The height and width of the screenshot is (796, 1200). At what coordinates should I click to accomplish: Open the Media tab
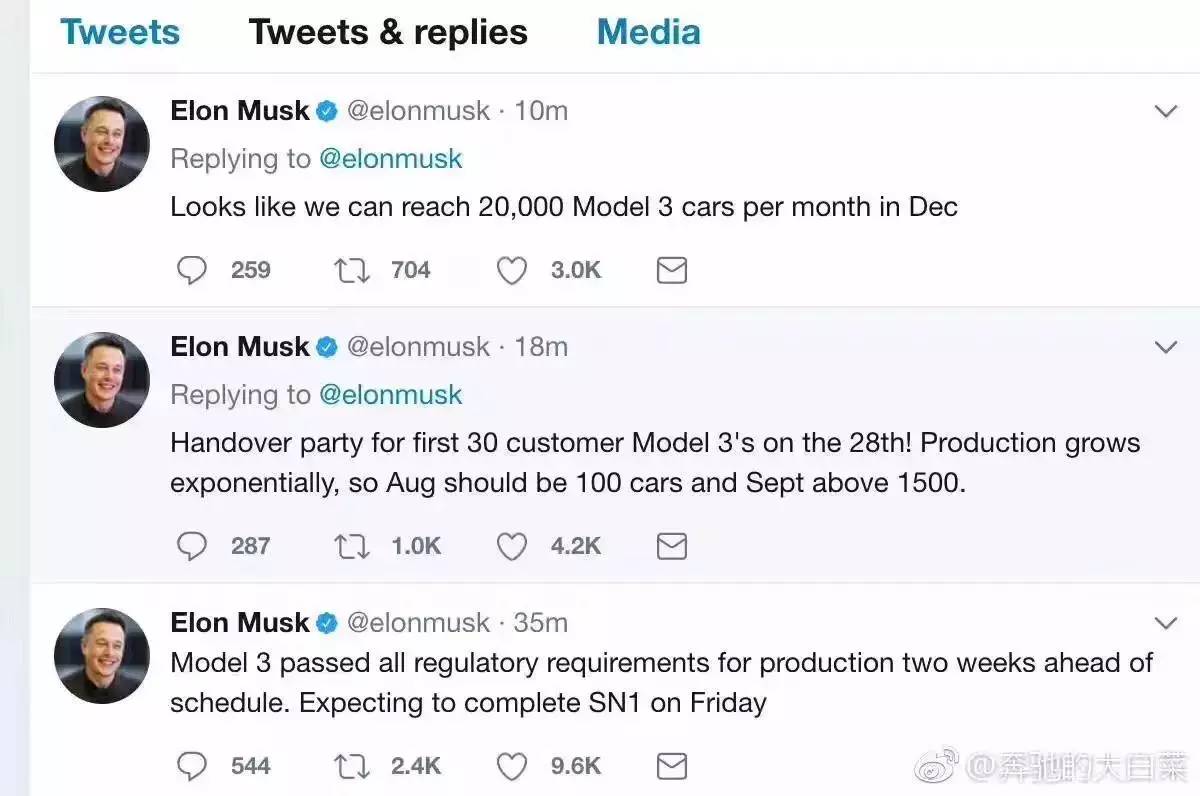click(x=648, y=32)
